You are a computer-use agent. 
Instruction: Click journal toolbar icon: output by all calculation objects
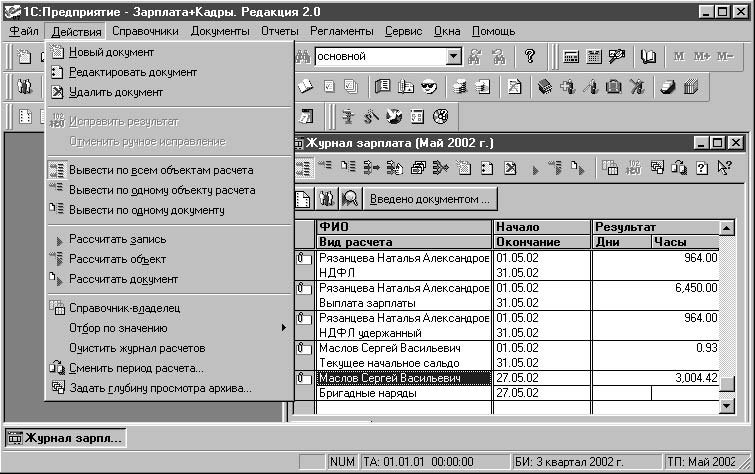(303, 168)
